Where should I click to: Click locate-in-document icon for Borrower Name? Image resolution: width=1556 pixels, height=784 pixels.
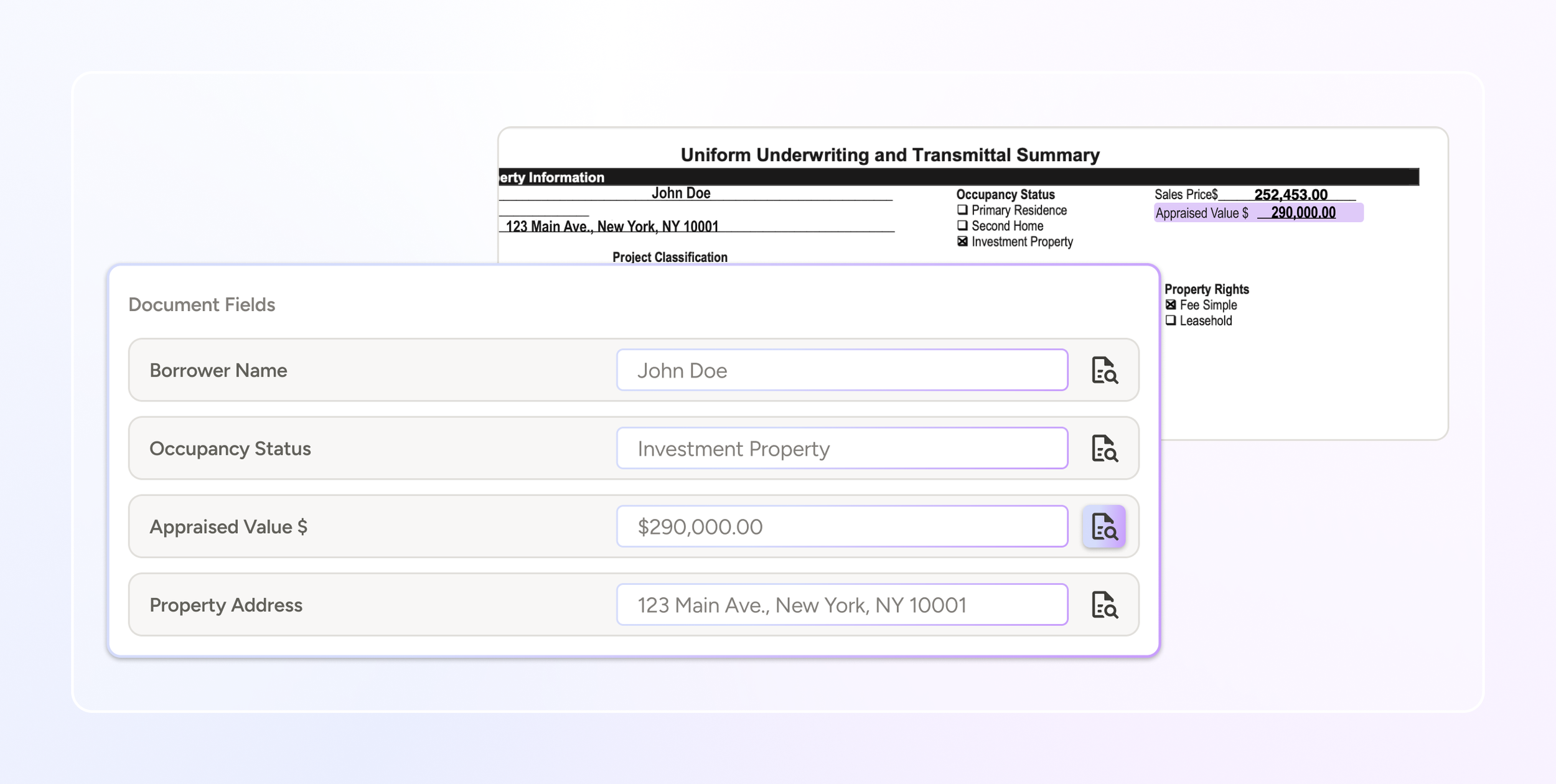(1104, 370)
